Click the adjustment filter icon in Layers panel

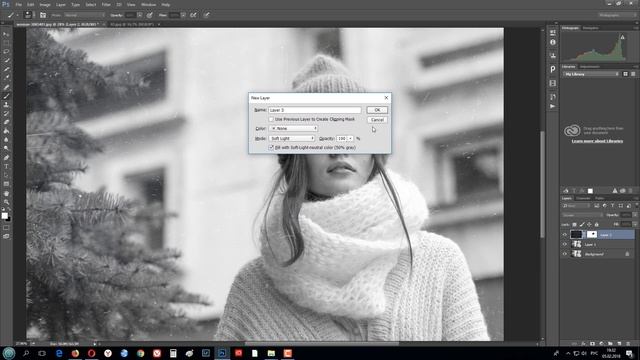pos(604,206)
